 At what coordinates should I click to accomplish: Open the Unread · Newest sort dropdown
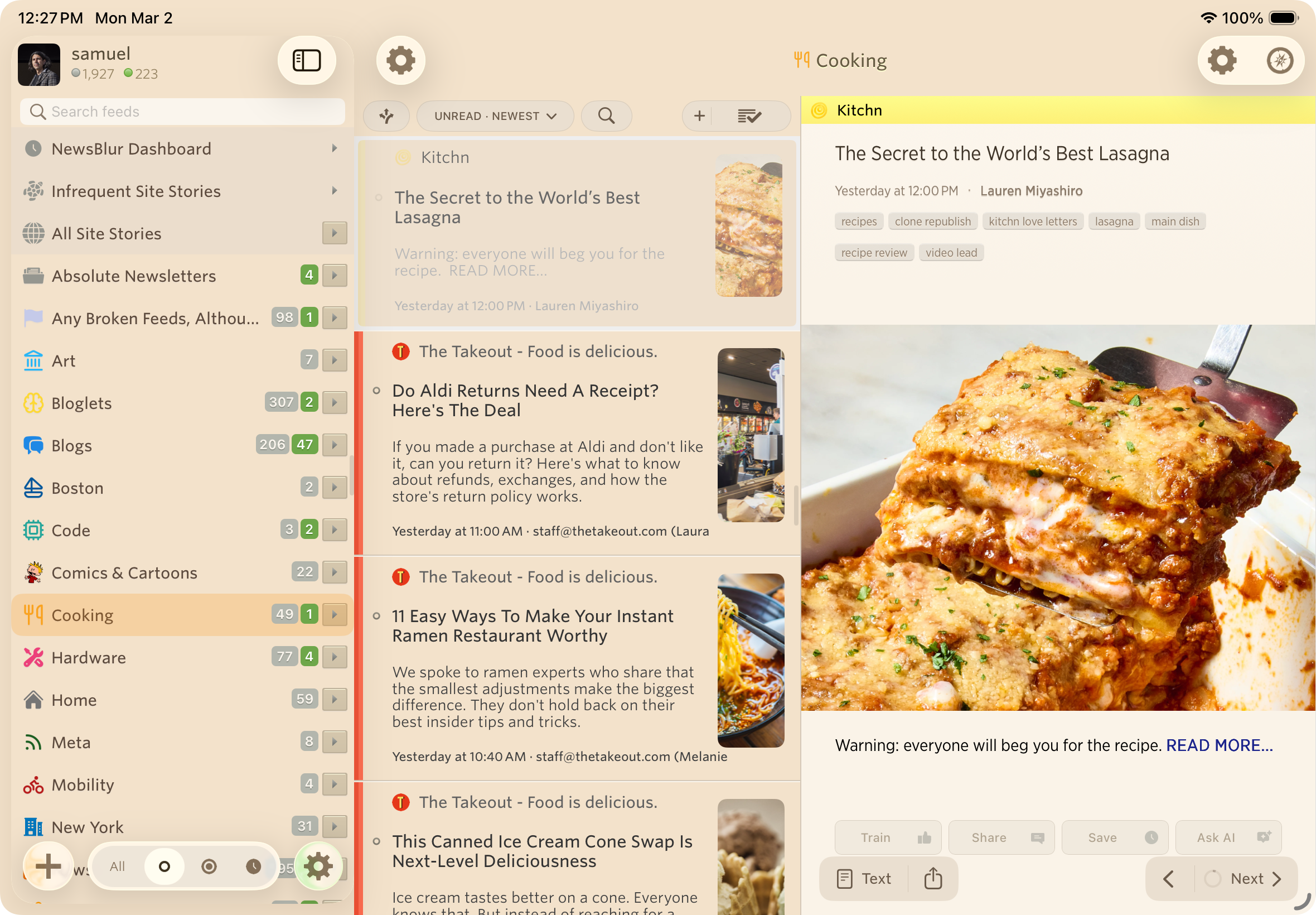495,117
